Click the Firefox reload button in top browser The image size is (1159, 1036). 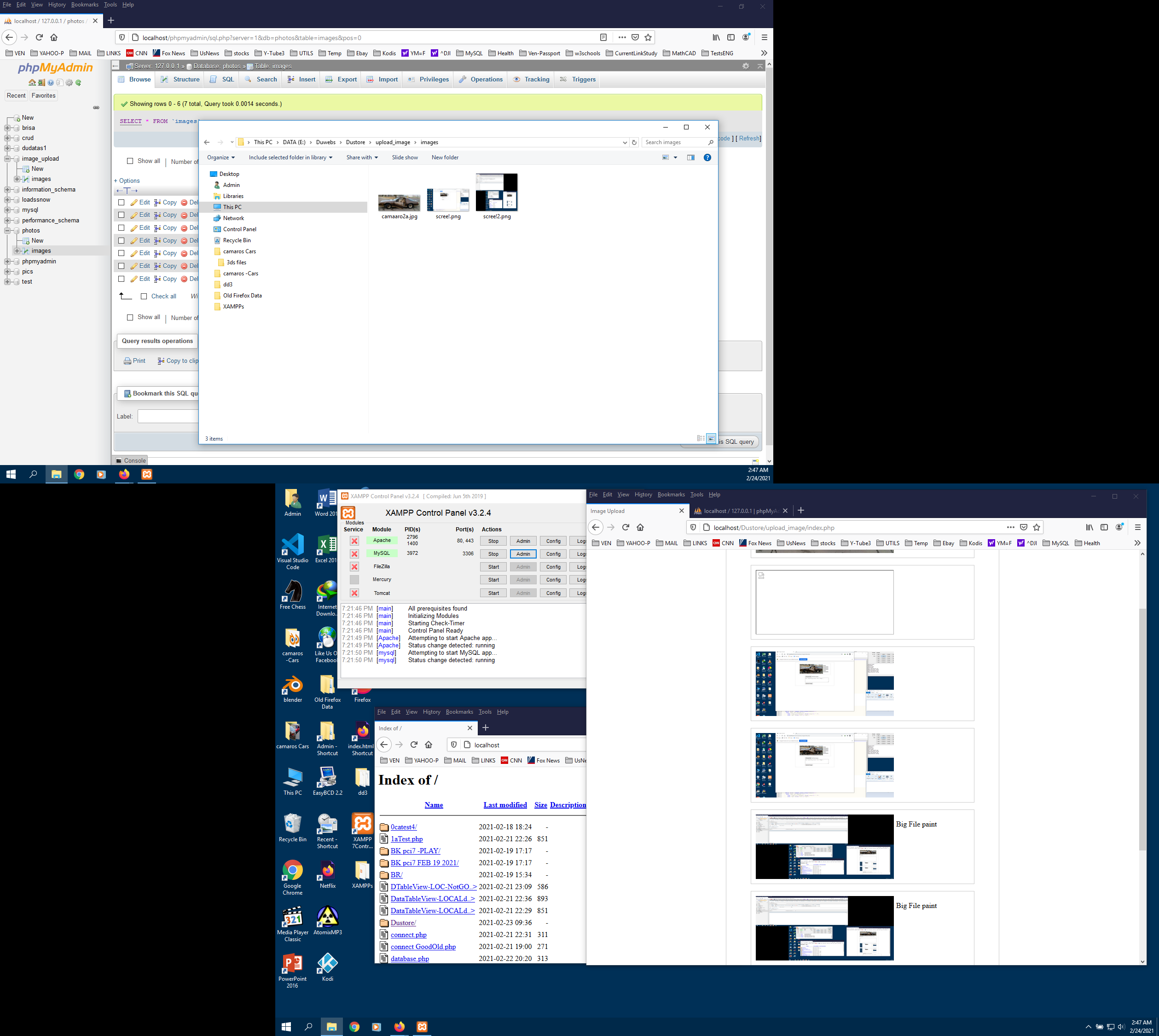(x=39, y=38)
